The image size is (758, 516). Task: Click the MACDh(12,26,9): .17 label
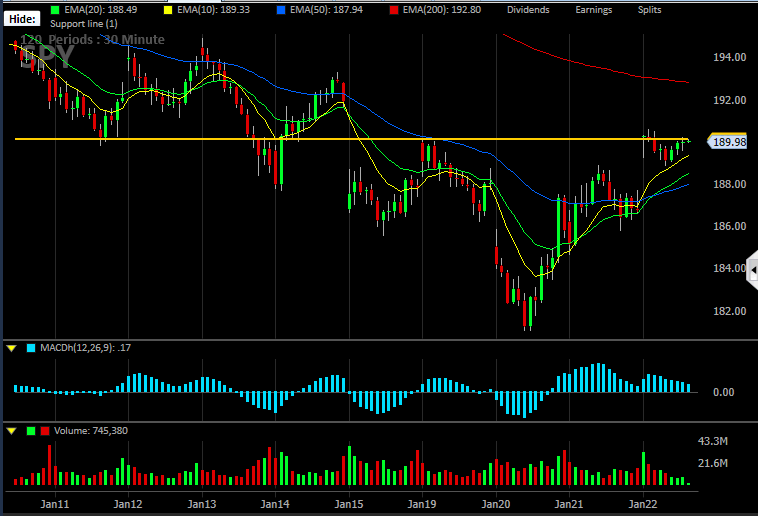click(85, 348)
